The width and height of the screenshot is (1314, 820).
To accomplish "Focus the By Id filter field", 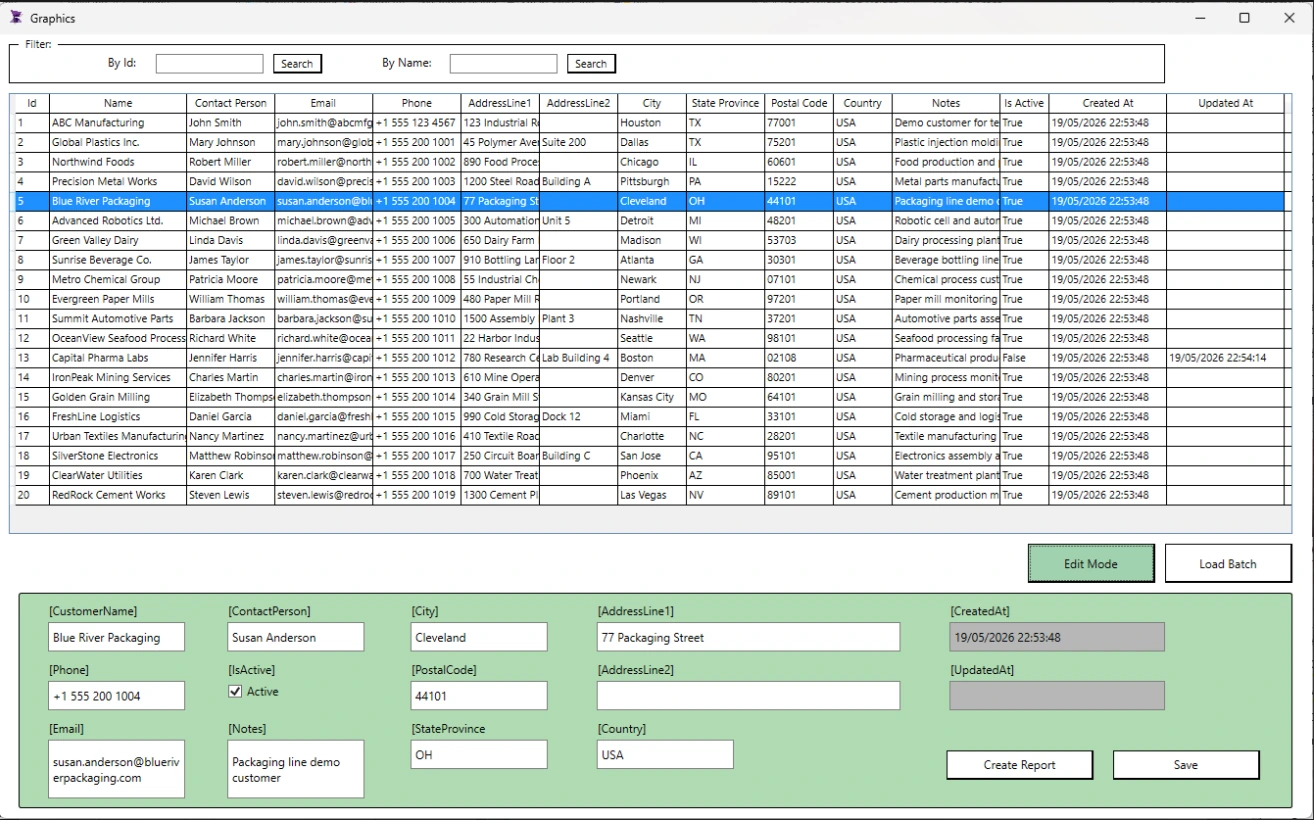I will pyautogui.click(x=210, y=64).
